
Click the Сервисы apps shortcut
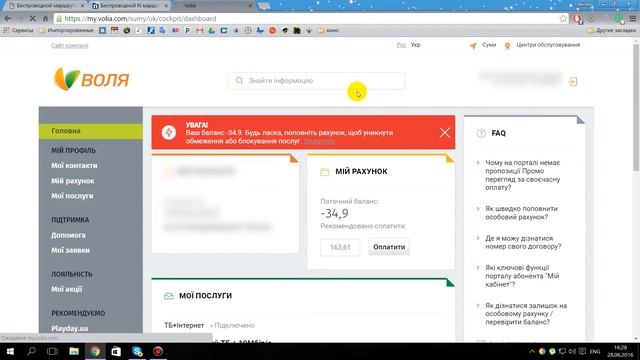click(x=18, y=30)
